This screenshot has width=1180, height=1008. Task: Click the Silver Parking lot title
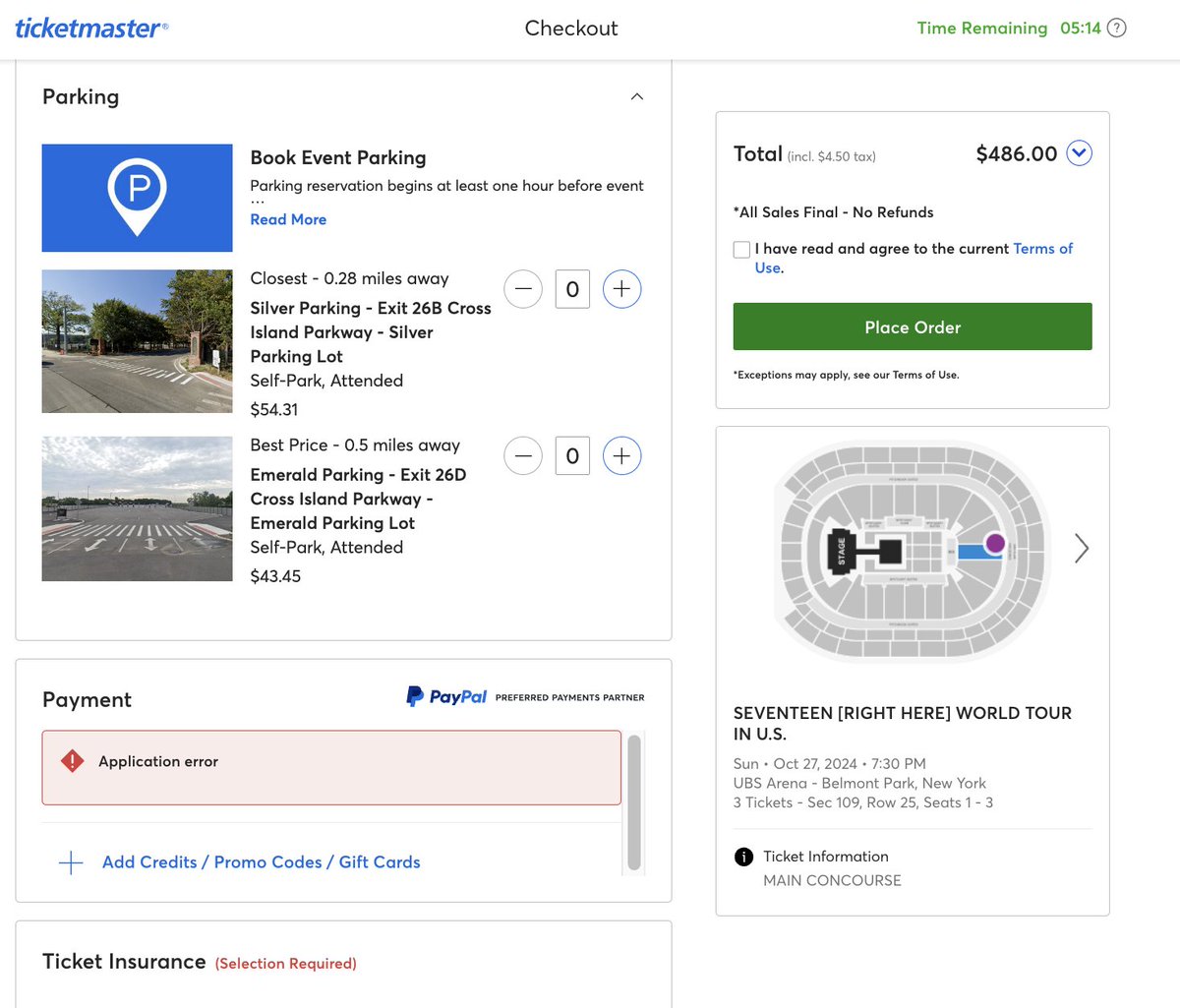tap(371, 332)
